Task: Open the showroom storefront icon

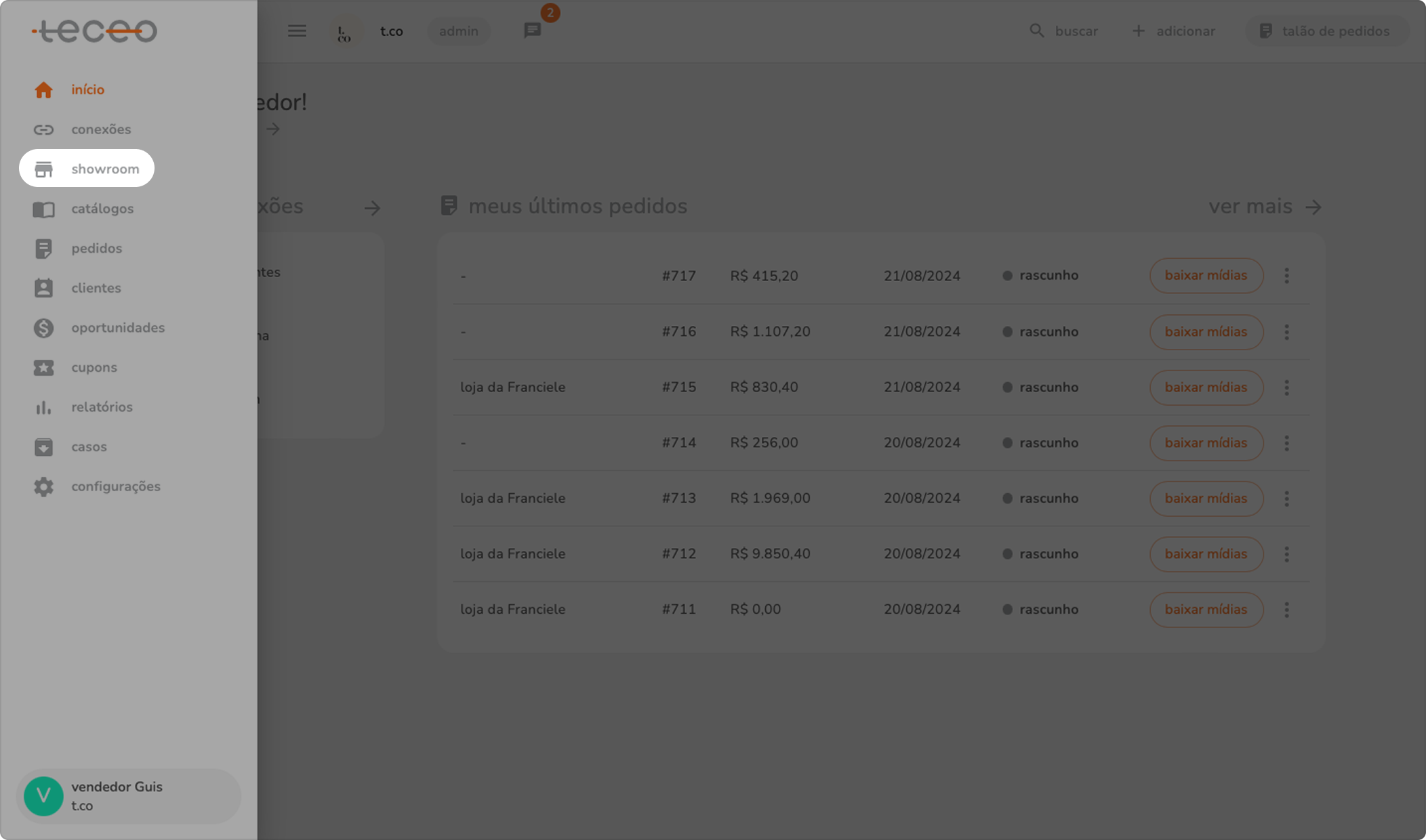Action: tap(44, 169)
